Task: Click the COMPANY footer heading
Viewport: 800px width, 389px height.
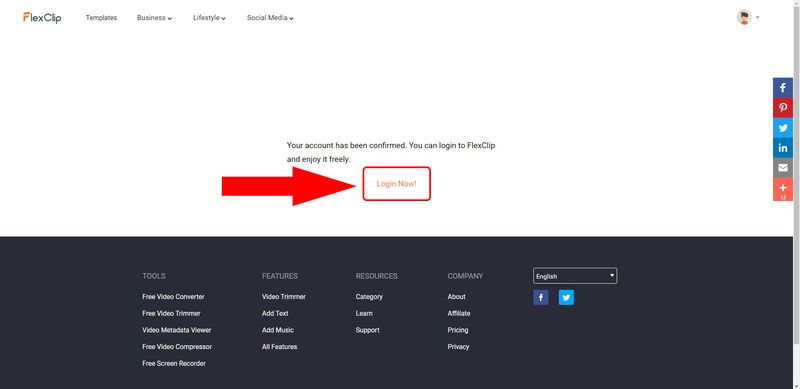Action: pos(465,276)
